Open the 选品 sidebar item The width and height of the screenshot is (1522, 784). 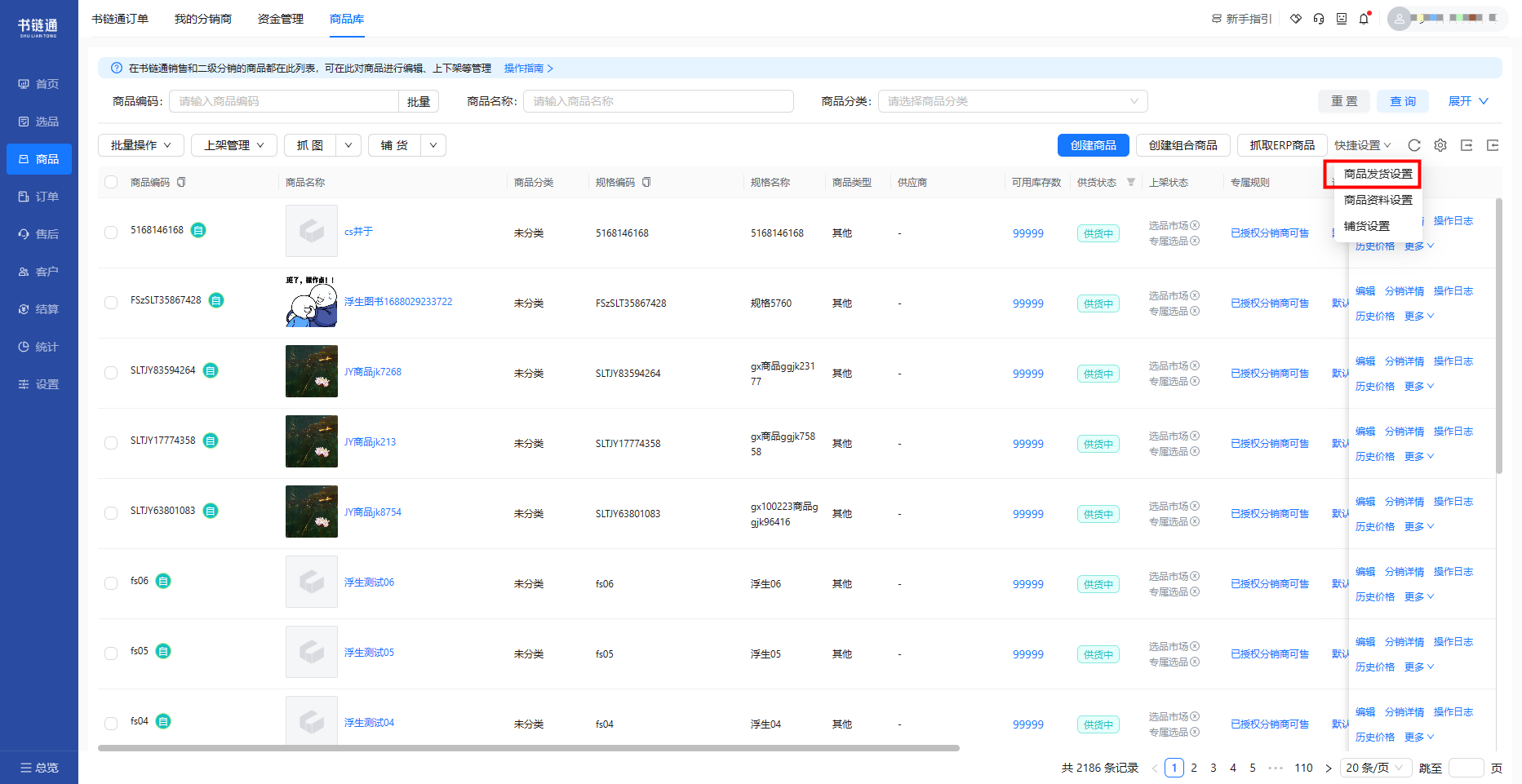[39, 122]
